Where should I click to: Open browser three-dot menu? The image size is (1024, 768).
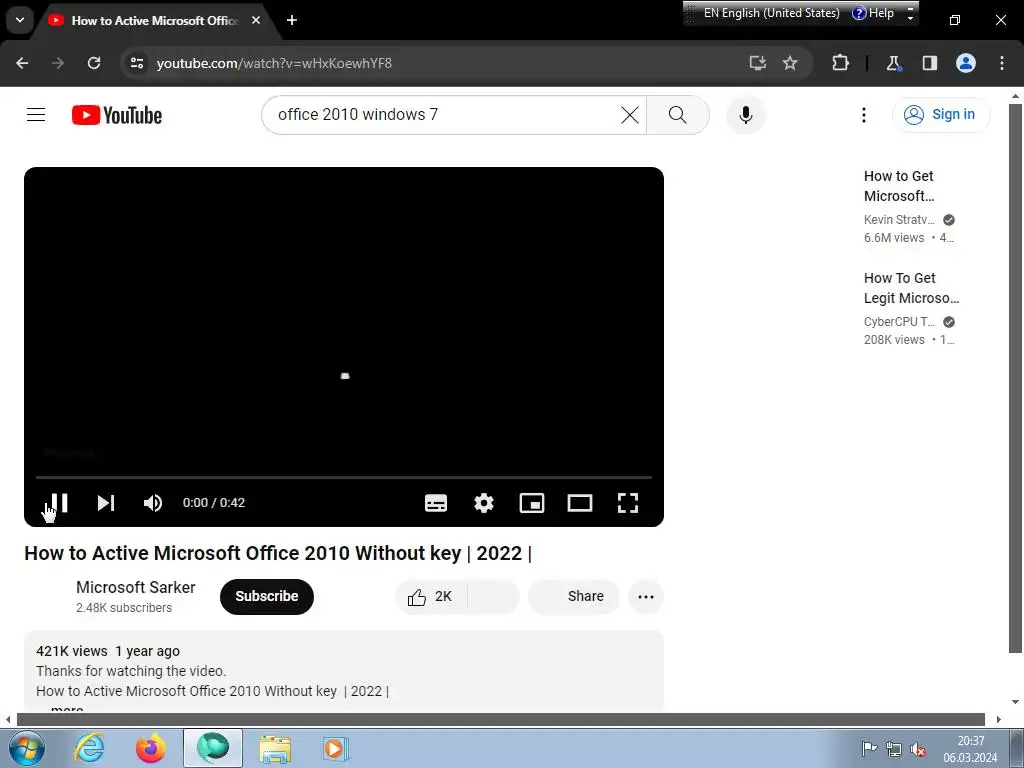tap(1002, 63)
